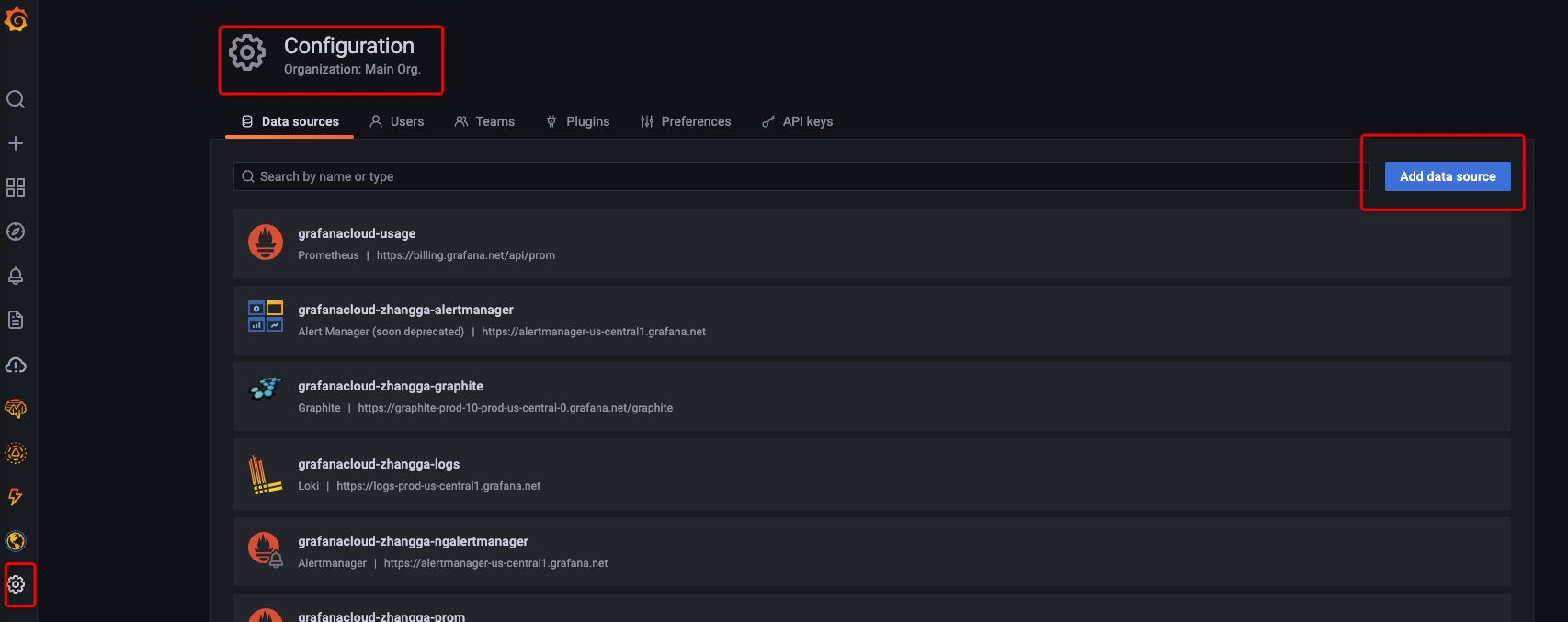
Task: Open the globe synthetic monitoring icon
Action: [x=16, y=541]
